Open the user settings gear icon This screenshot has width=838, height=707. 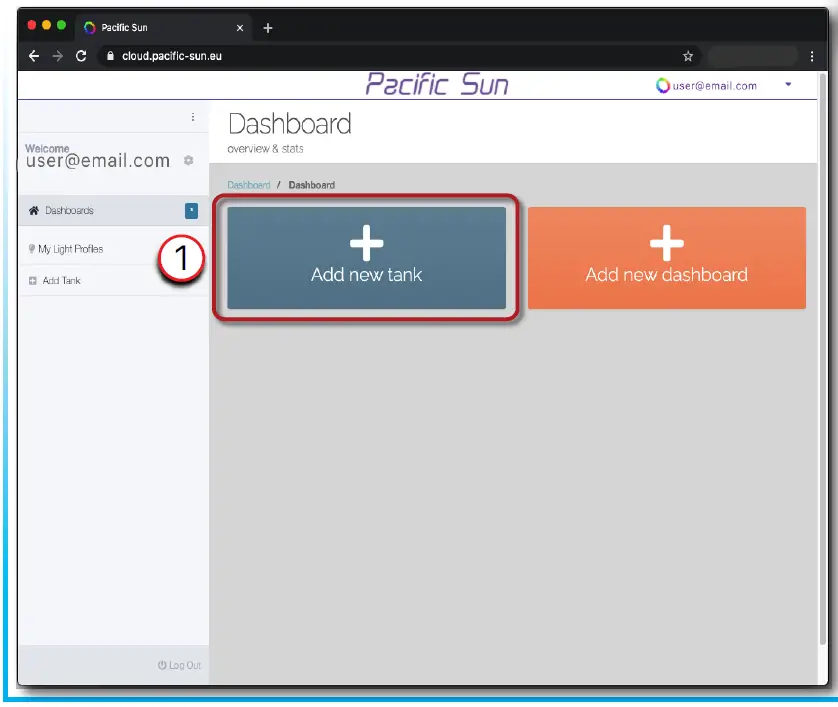[x=188, y=160]
